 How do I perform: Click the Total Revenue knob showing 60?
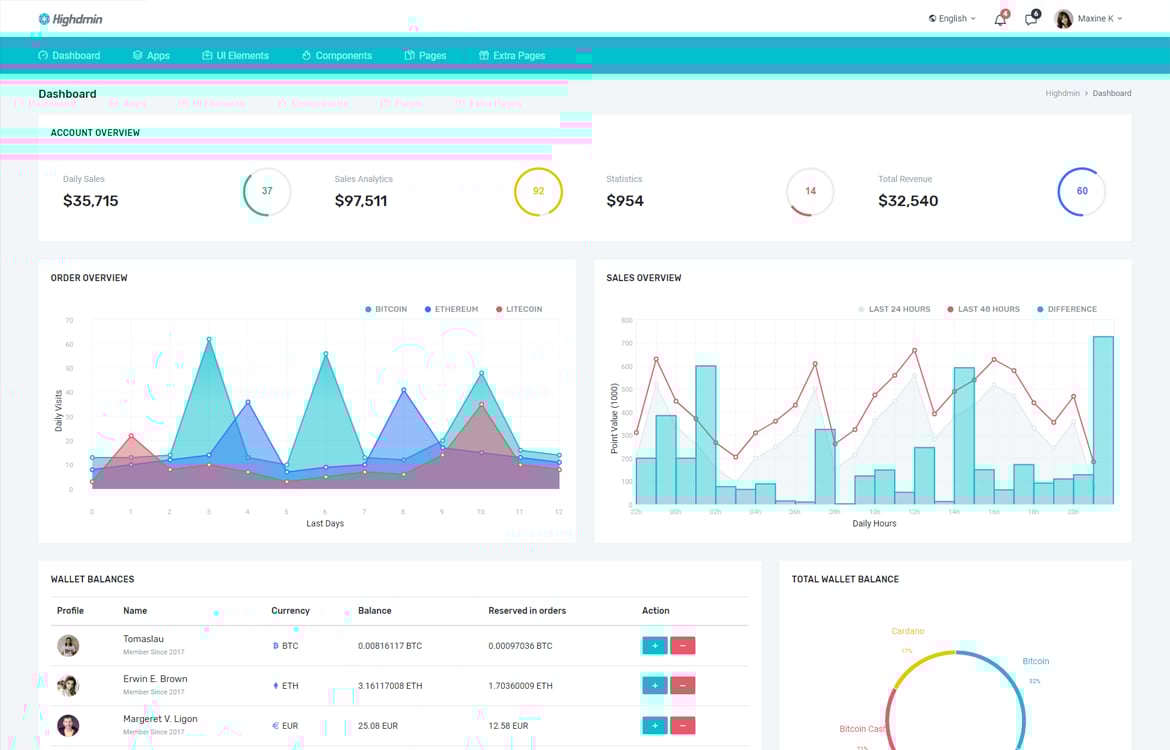tap(1082, 191)
